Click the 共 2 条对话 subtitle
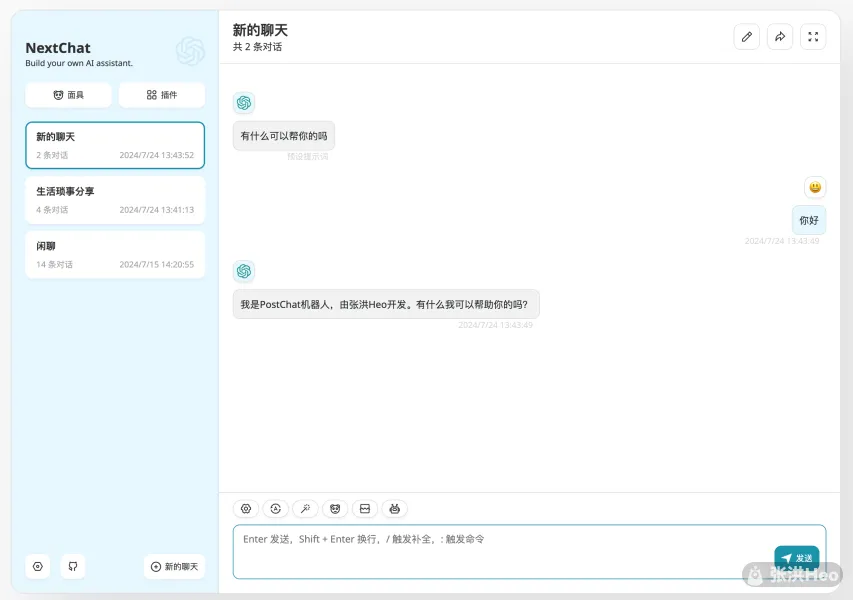This screenshot has width=853, height=600. [x=257, y=47]
